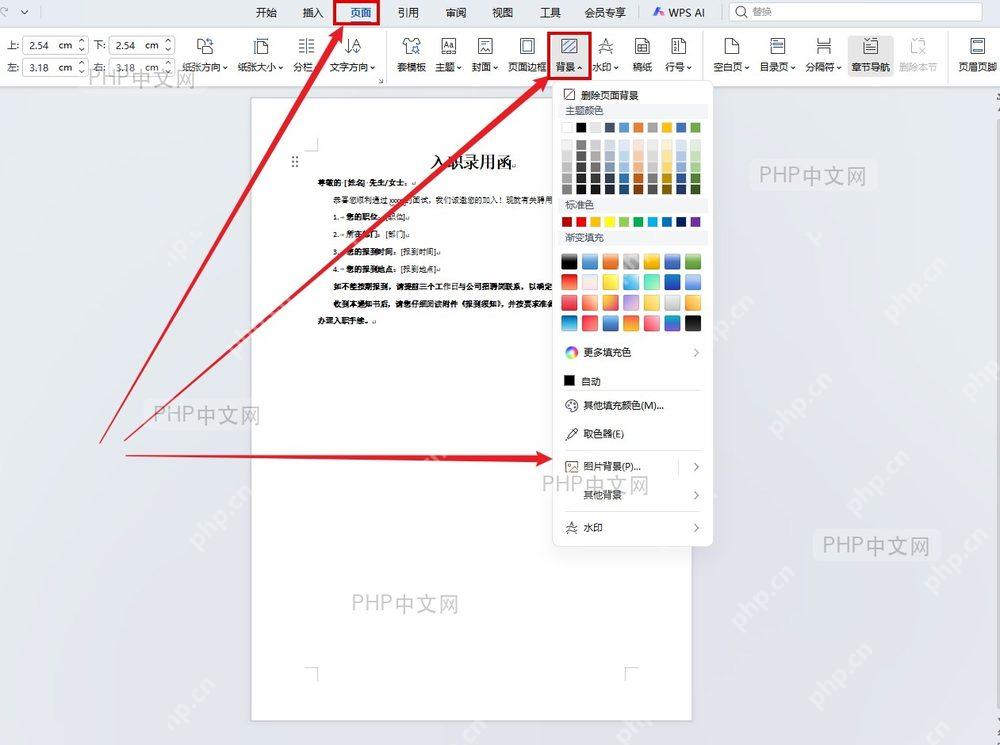The image size is (1000, 745).
Task: Open the 视图 tab
Action: [x=503, y=12]
